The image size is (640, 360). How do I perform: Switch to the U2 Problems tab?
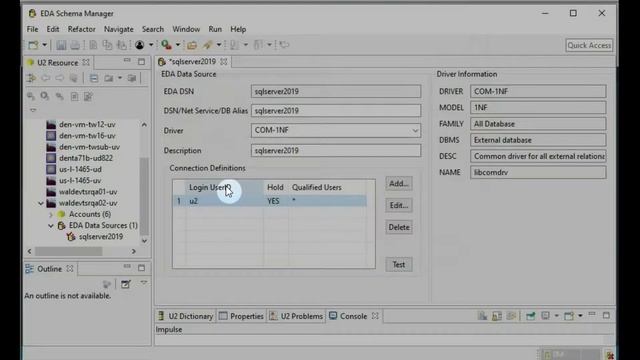(296, 316)
